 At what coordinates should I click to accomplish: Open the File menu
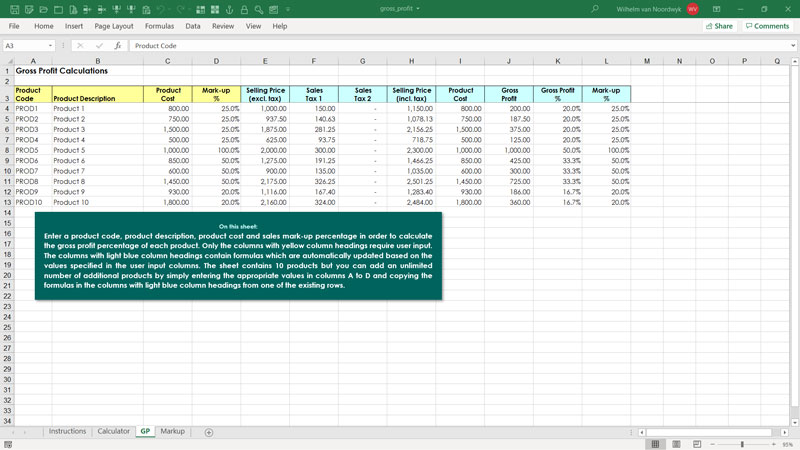(14, 26)
